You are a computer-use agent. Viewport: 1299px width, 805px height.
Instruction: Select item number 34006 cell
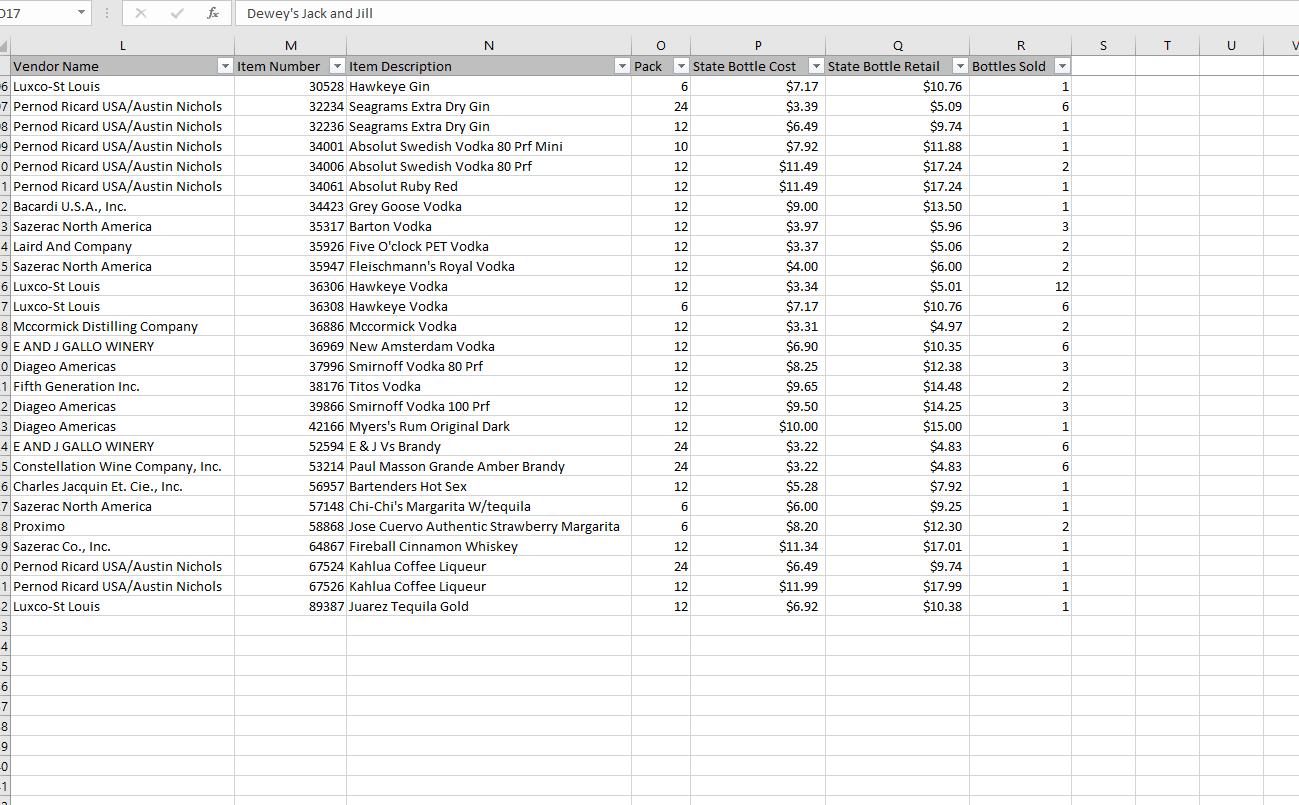coord(291,166)
